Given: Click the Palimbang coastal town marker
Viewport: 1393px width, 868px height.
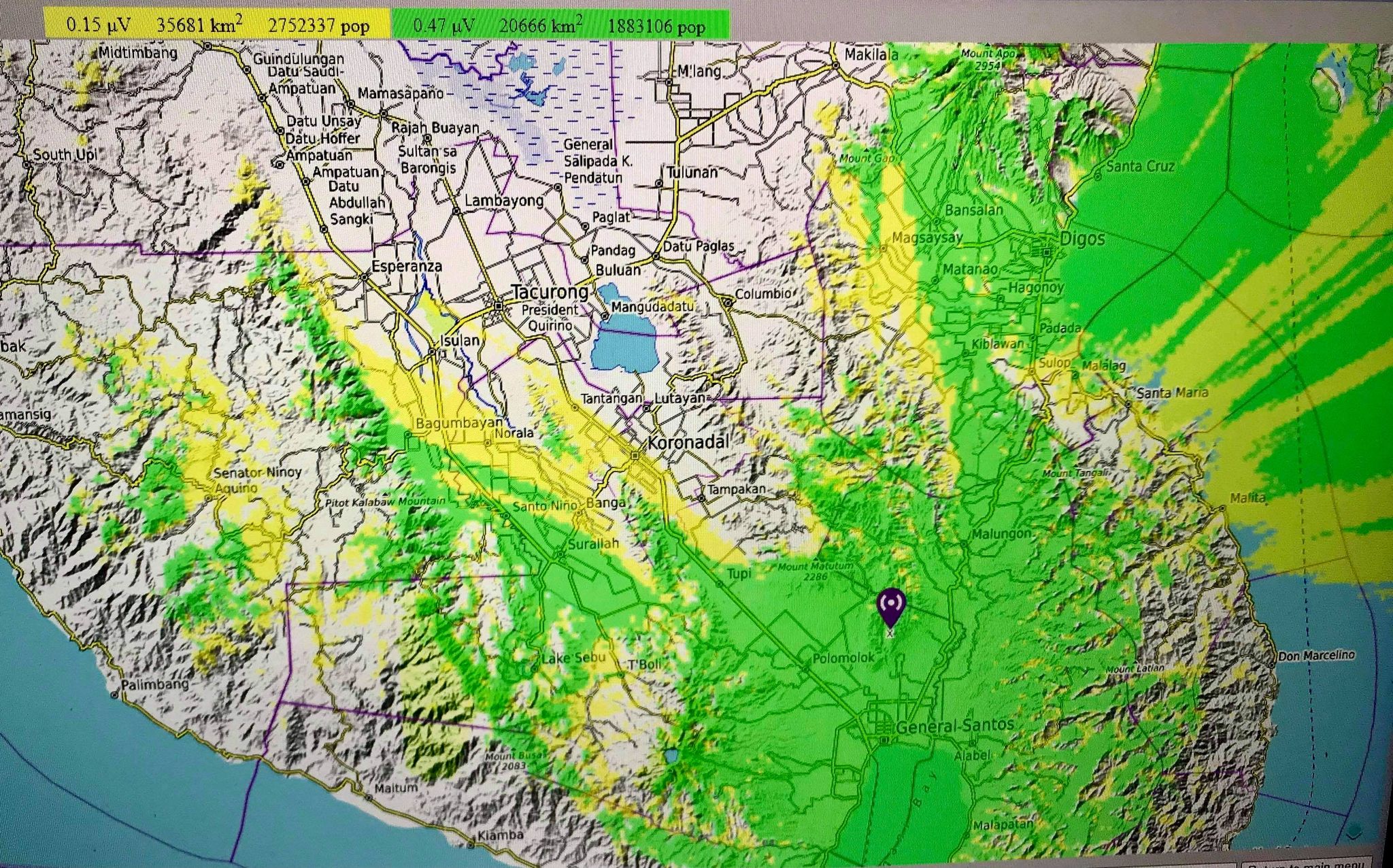Looking at the screenshot, I should pyautogui.click(x=115, y=695).
